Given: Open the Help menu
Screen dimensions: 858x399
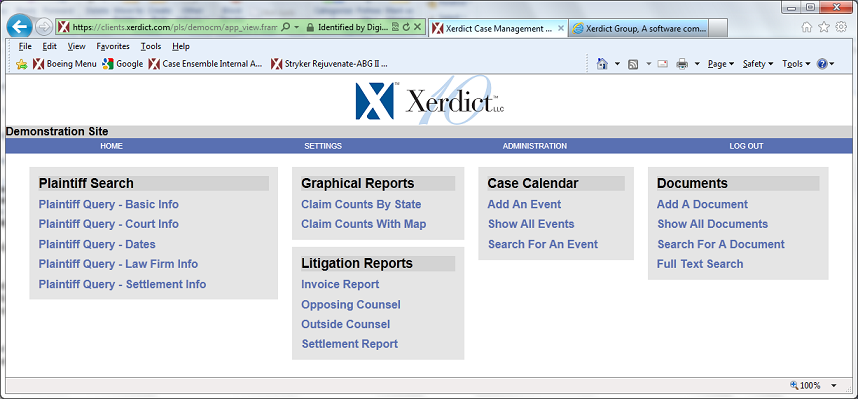Looking at the screenshot, I should (181, 47).
